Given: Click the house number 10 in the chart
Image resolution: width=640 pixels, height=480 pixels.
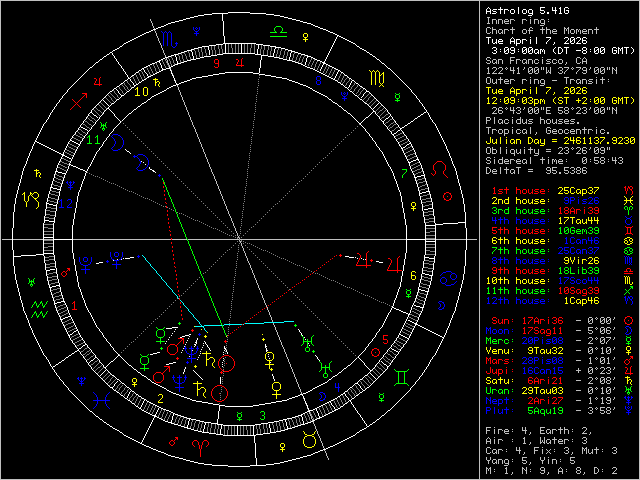Looking at the screenshot, I should tap(144, 92).
